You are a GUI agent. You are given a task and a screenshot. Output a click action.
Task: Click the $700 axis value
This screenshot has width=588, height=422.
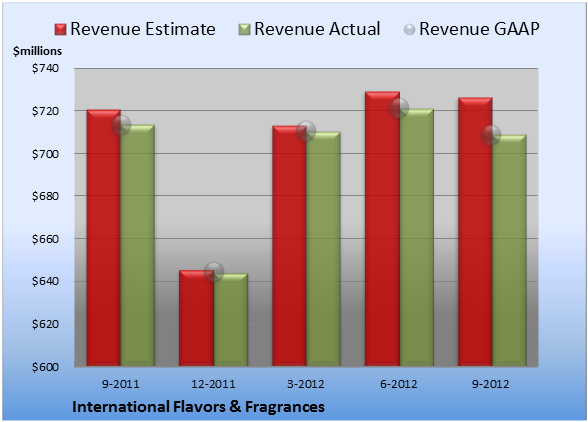[x=45, y=154]
